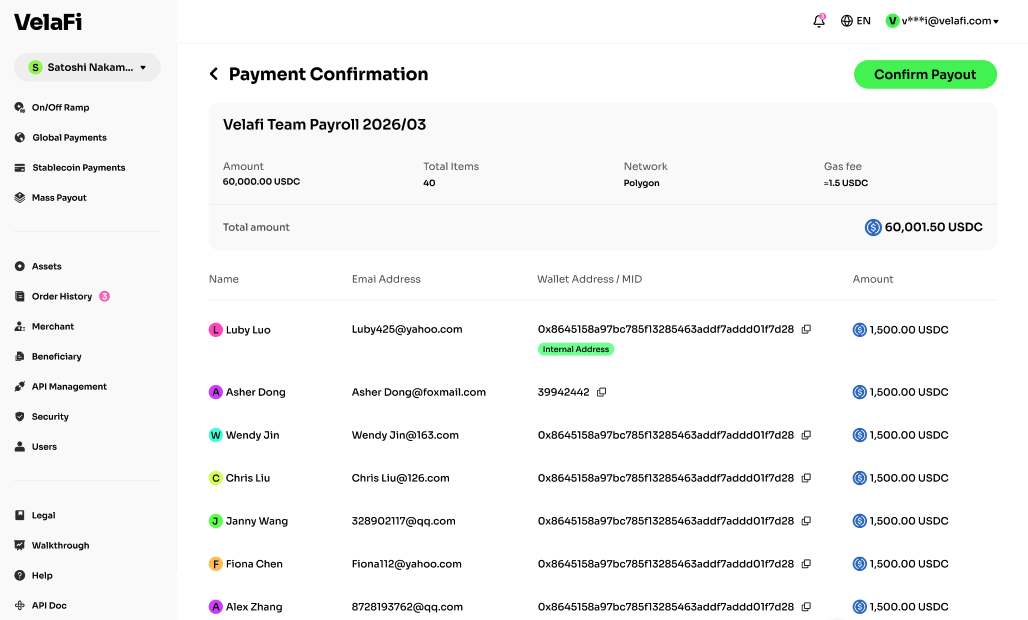This screenshot has height=620, width=1028.
Task: Click the Internal Address badge
Action: pos(576,349)
